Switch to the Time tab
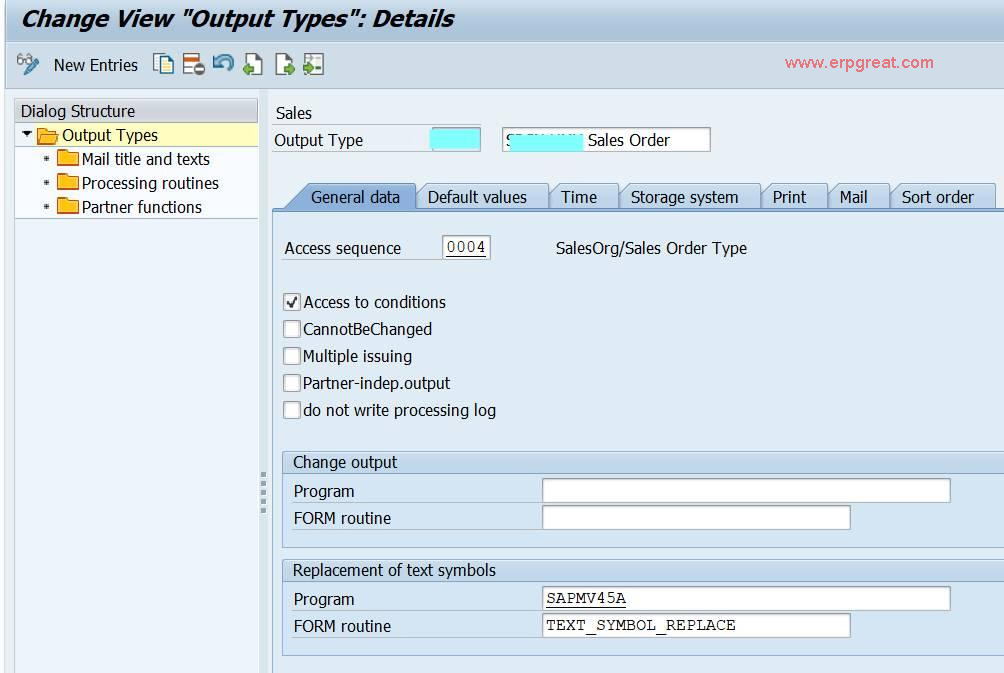Viewport: 1004px width, 673px height. click(x=579, y=197)
